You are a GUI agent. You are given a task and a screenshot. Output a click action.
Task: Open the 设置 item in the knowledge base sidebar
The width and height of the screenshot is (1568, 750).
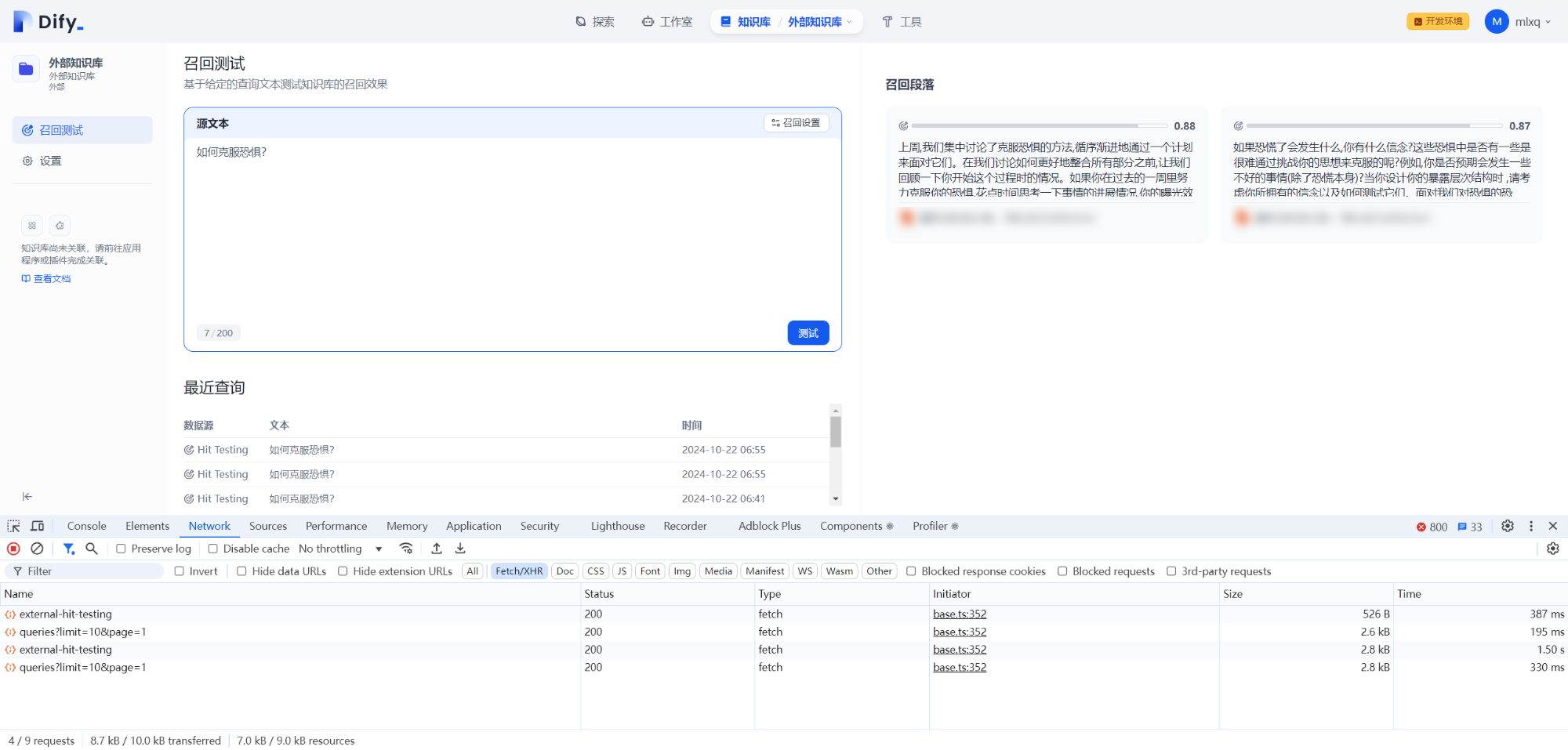click(x=52, y=160)
